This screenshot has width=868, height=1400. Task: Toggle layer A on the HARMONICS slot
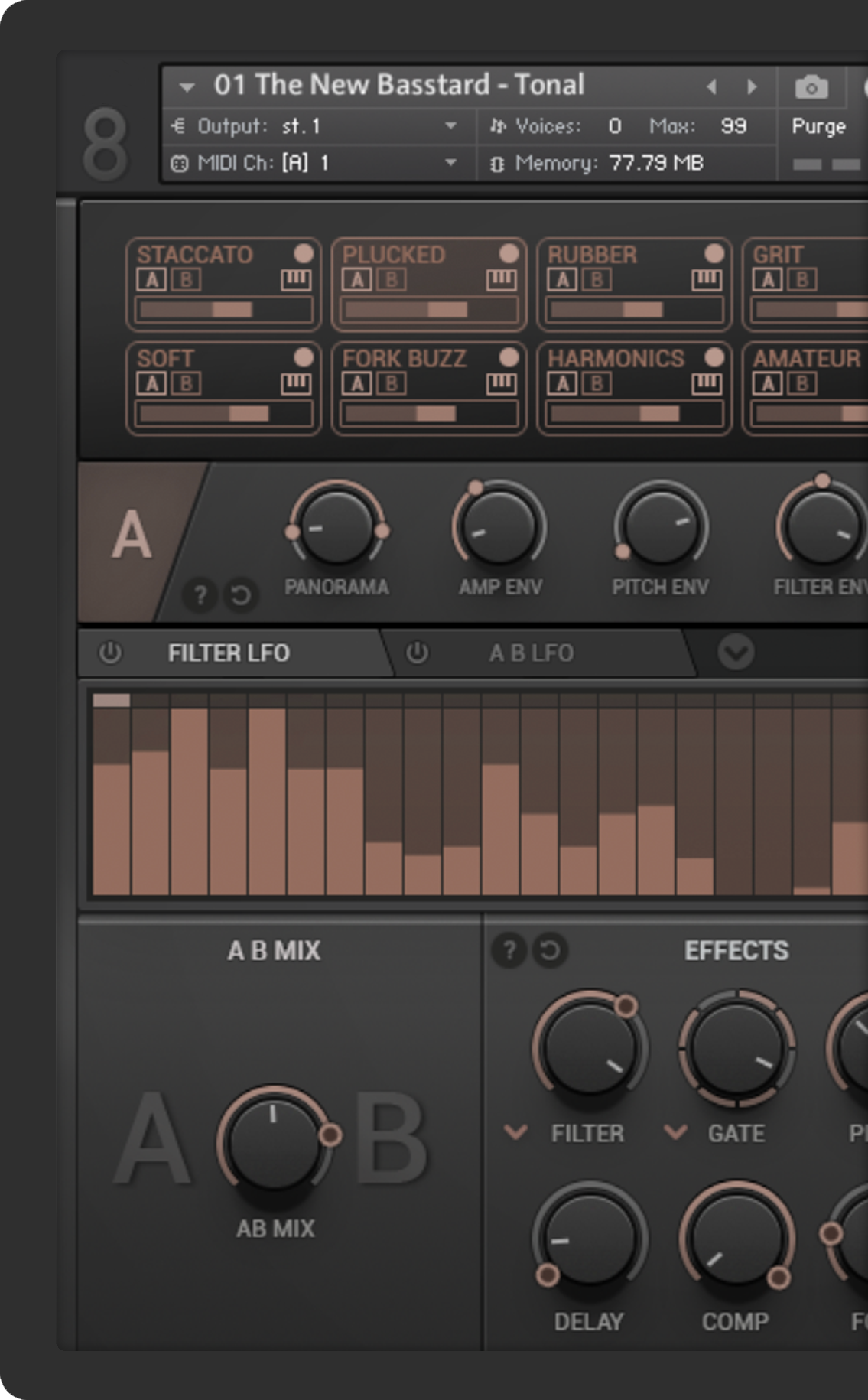562,383
